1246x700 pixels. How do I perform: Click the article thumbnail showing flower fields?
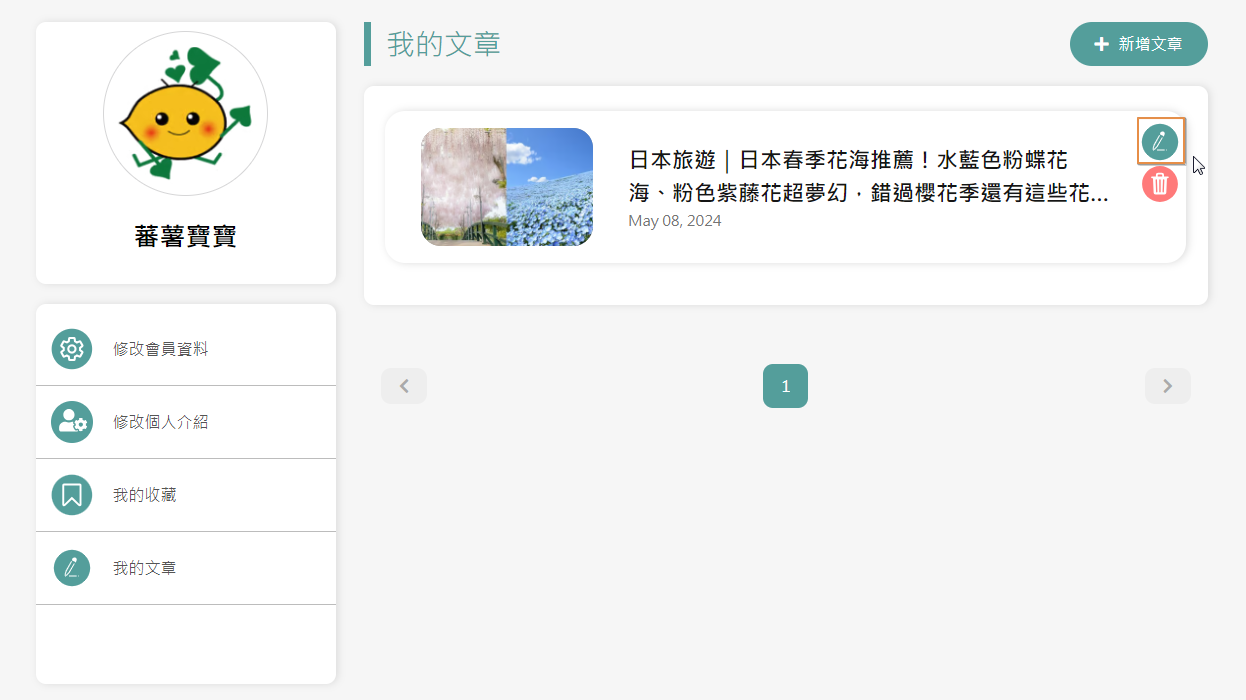coord(506,187)
